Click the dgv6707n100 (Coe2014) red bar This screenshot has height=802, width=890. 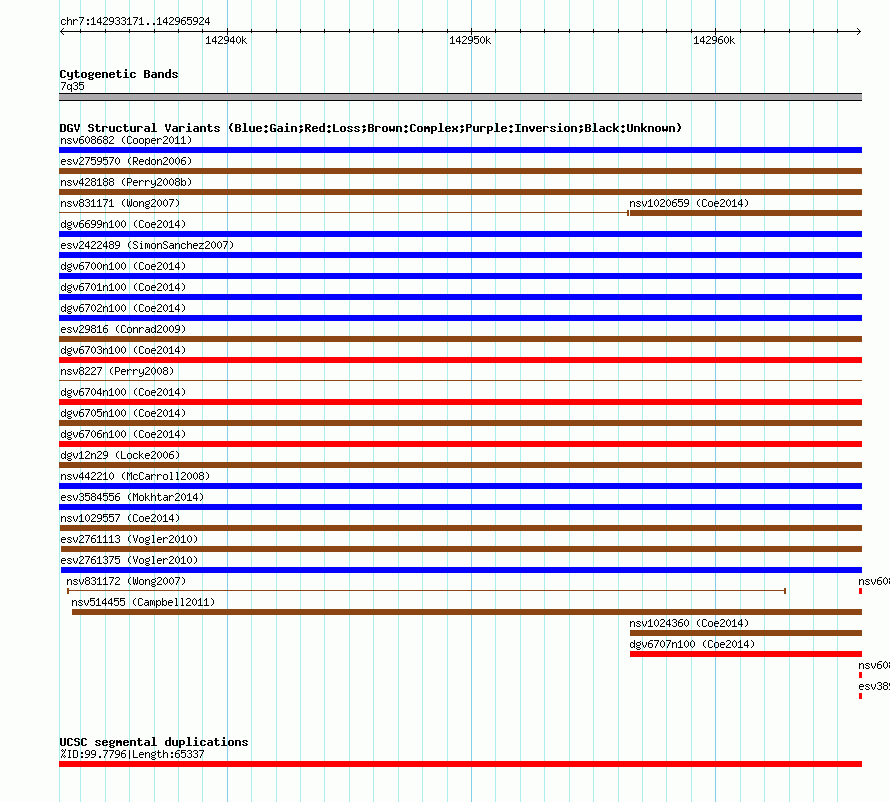[x=746, y=654]
